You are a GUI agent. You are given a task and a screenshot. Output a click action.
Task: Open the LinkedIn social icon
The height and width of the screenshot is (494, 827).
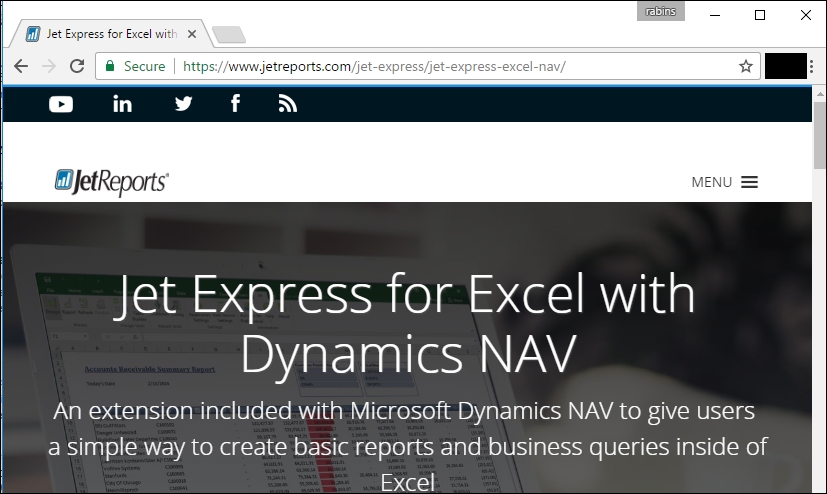122,104
